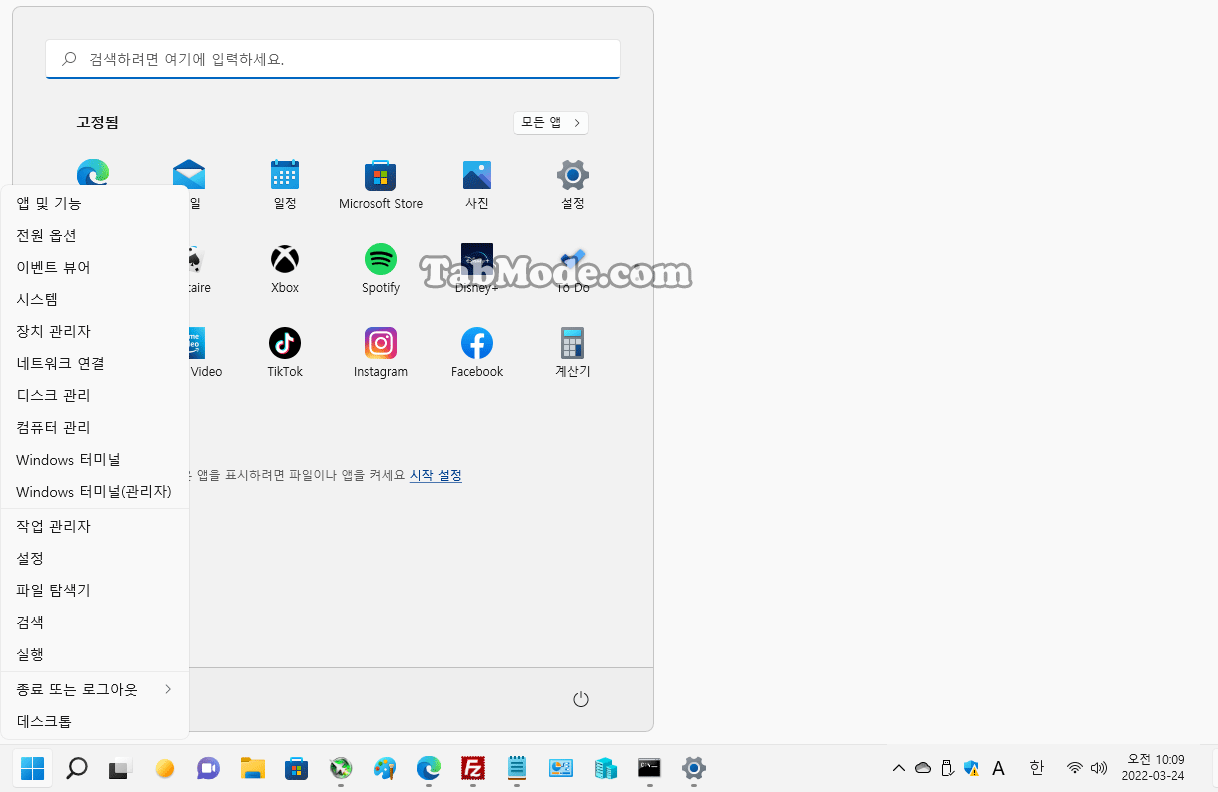This screenshot has width=1218, height=792.
Task: Show hidden tray icons chevron
Action: pyautogui.click(x=898, y=768)
